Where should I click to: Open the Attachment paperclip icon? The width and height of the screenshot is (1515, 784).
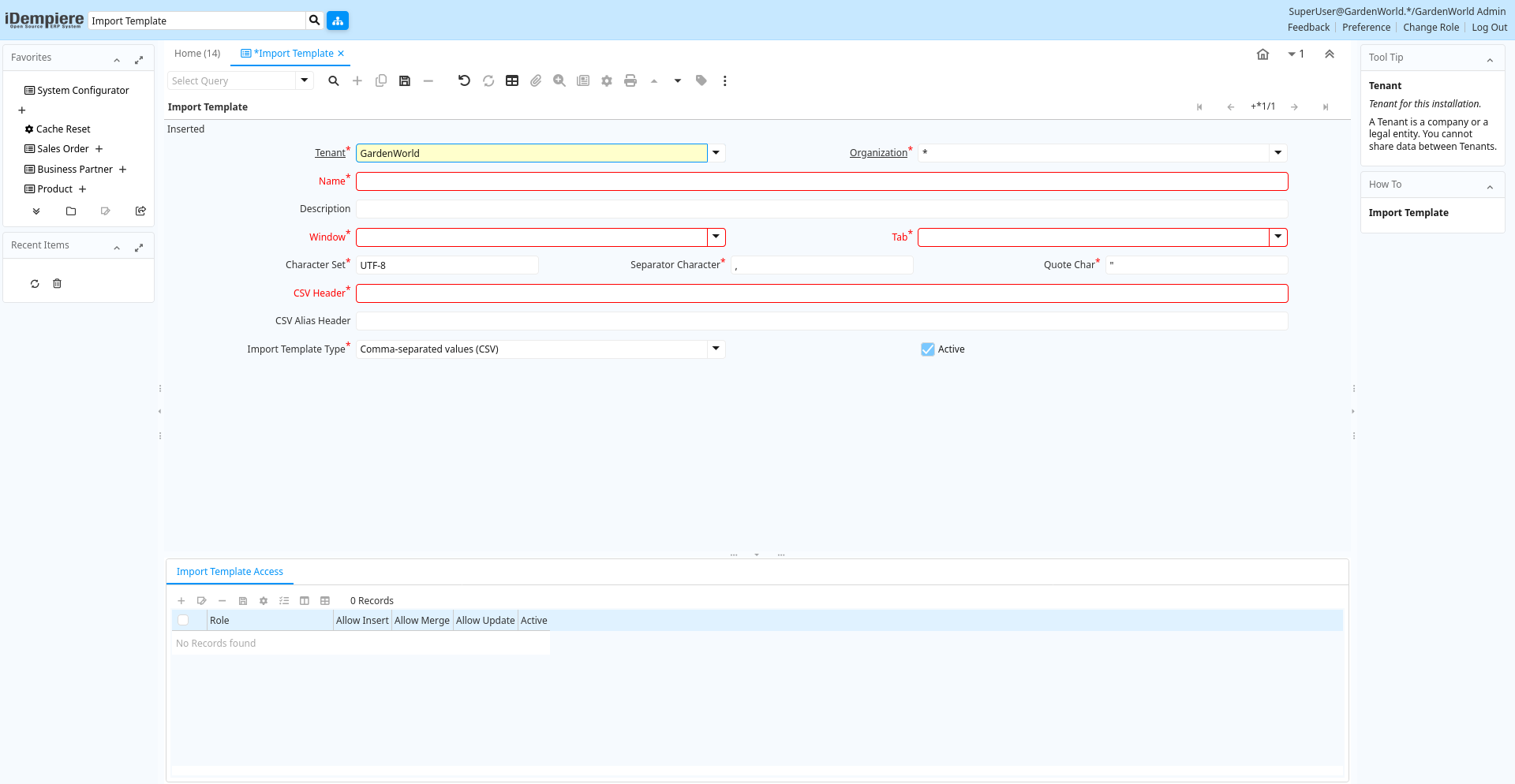point(536,80)
